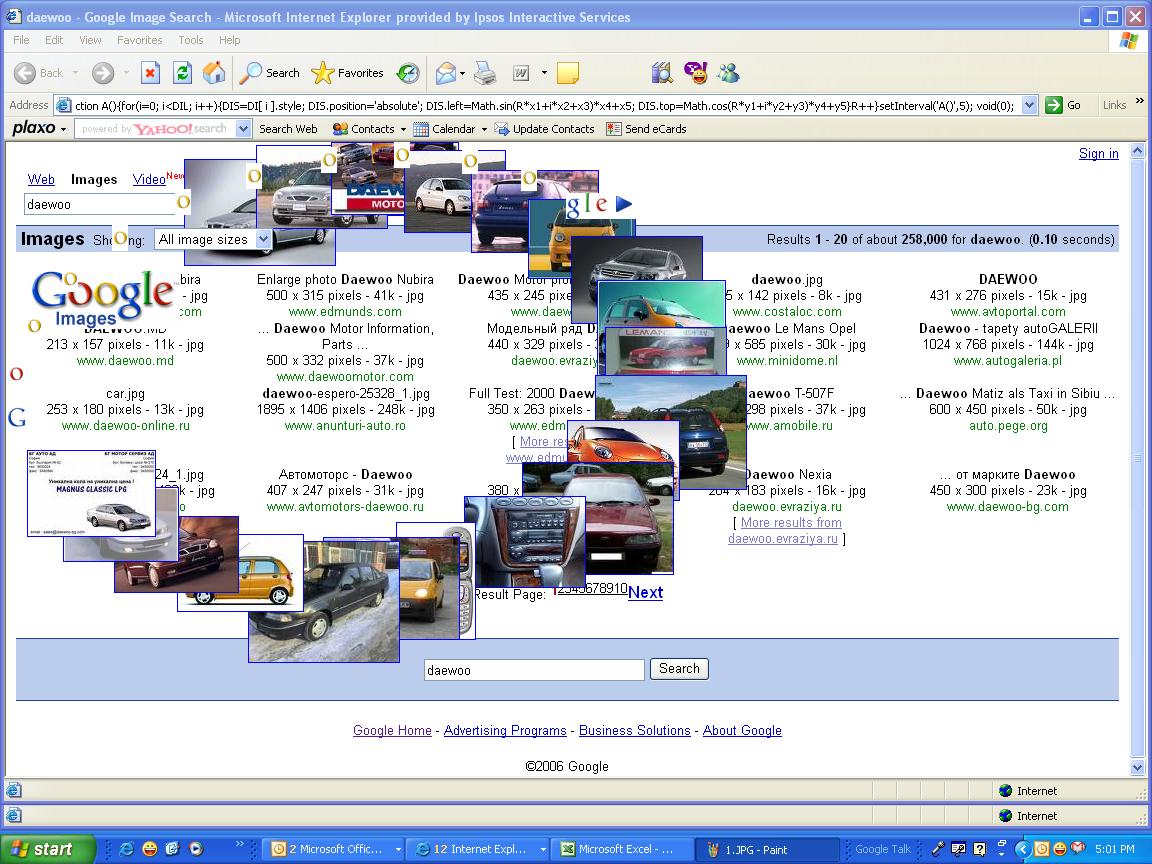Open the All image sizes dropdown
The height and width of the screenshot is (864, 1152).
(213, 239)
